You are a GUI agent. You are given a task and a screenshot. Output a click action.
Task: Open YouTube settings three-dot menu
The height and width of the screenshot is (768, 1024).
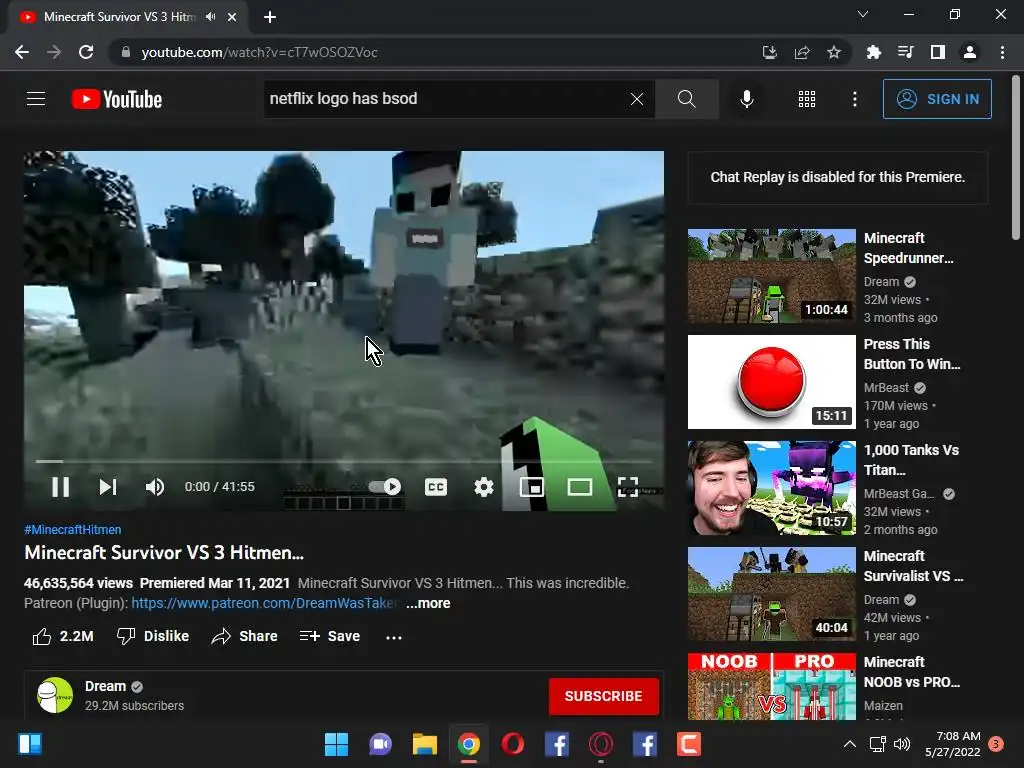854,99
